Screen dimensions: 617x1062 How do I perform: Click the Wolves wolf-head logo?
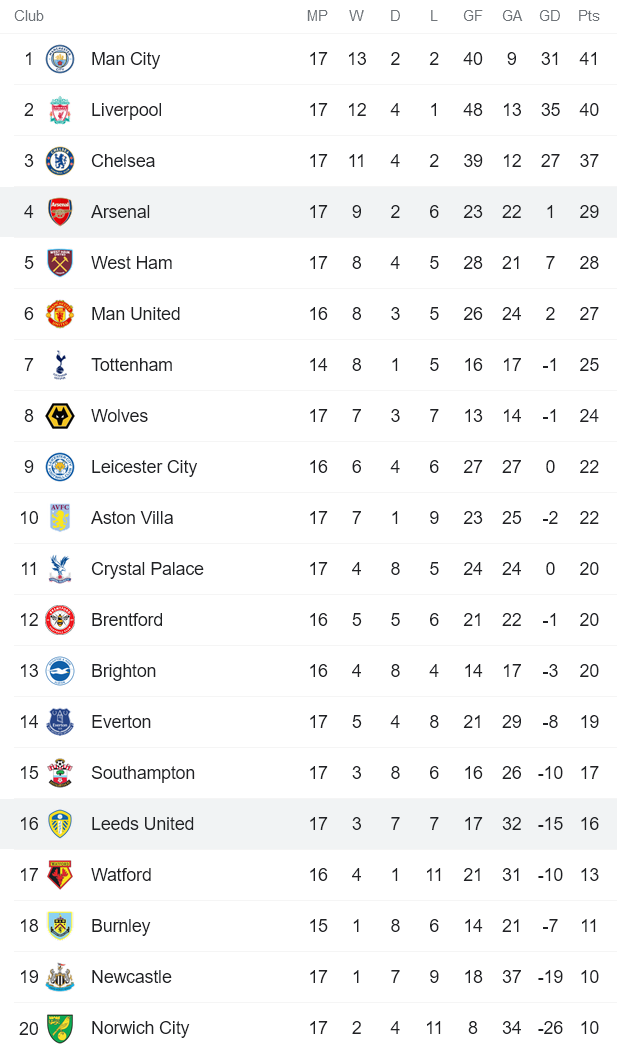pos(60,416)
